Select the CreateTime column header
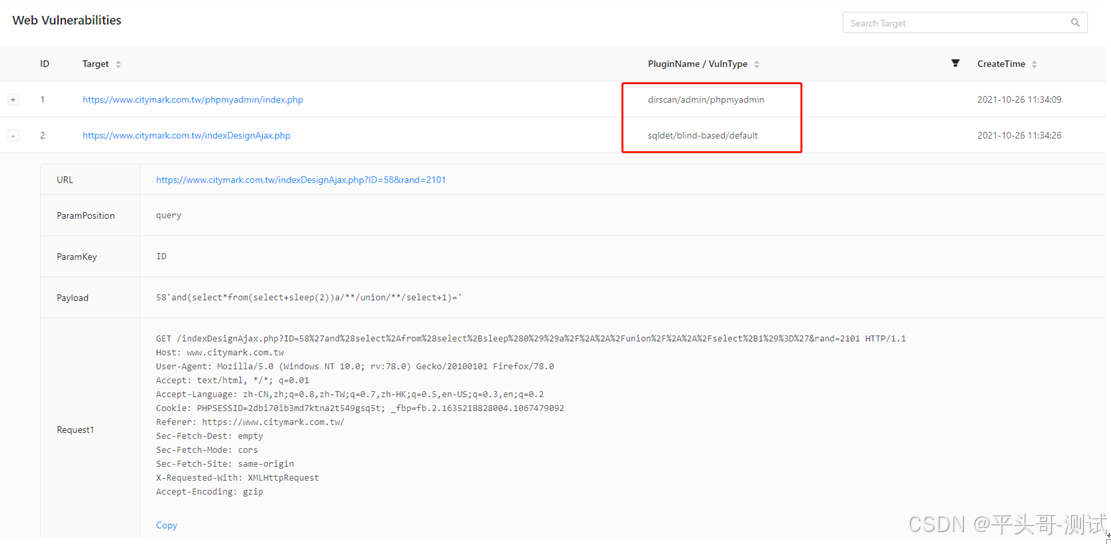Viewport: 1111px width, 544px height. click(1001, 64)
